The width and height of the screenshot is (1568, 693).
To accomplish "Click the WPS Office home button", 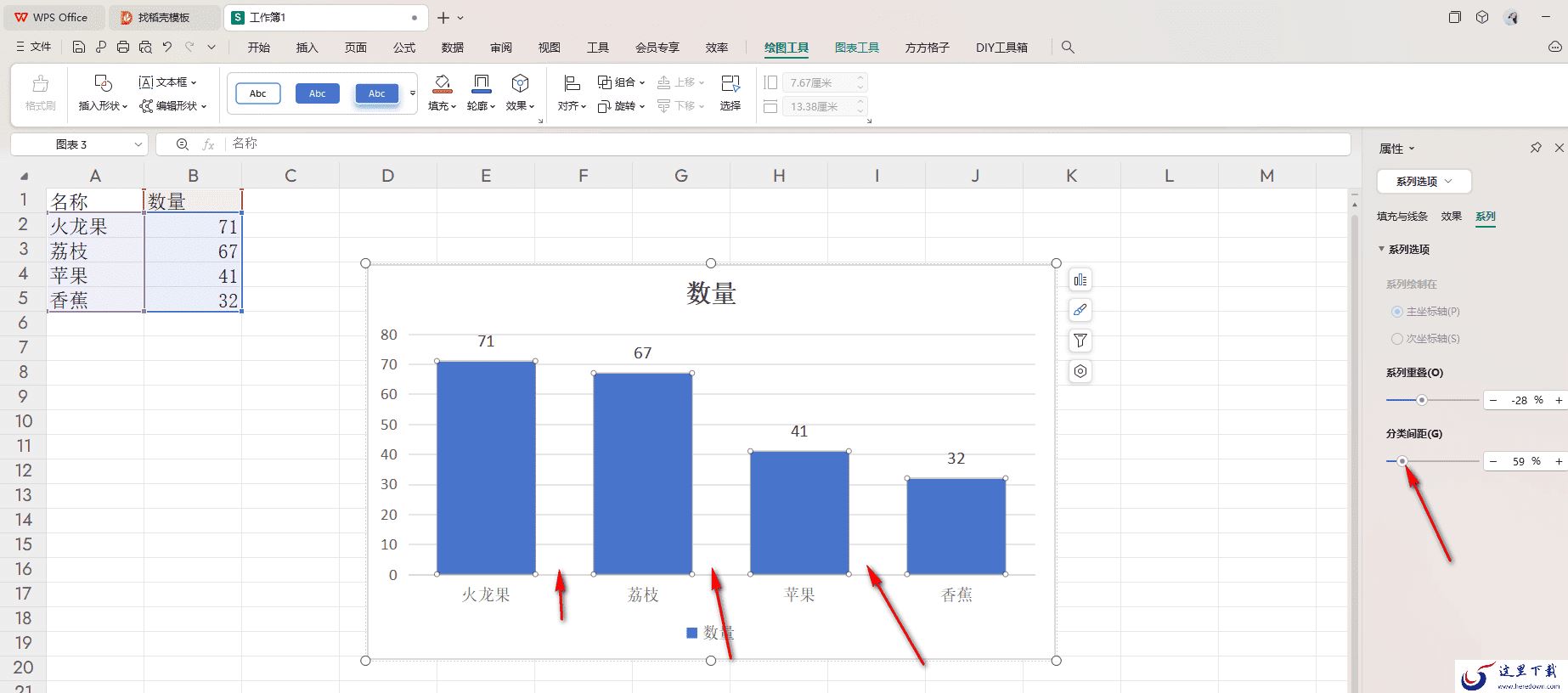I will [53, 17].
